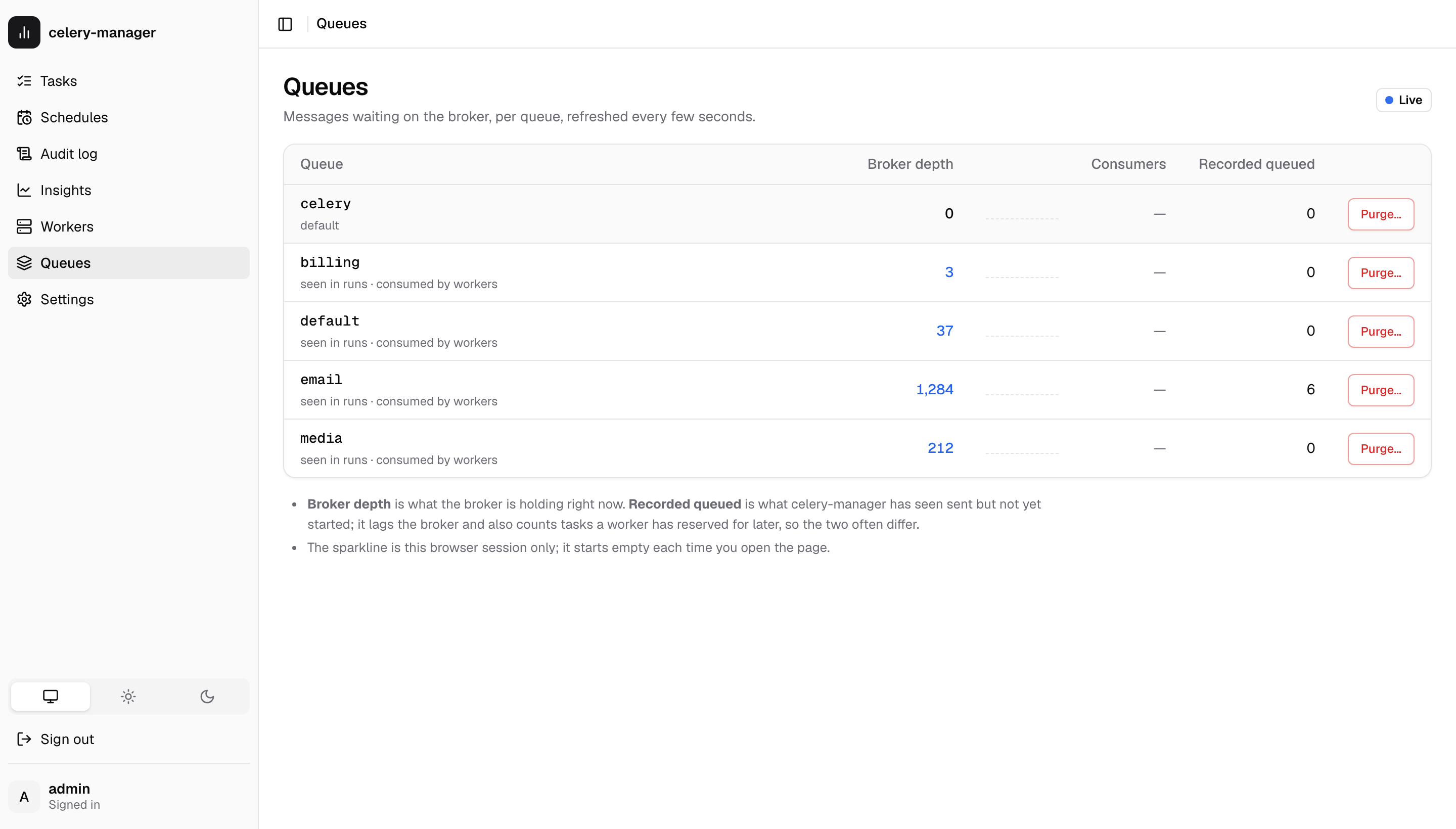Viewport: 1456px width, 829px height.
Task: Click the Recorded queued column header
Action: [x=1256, y=164]
